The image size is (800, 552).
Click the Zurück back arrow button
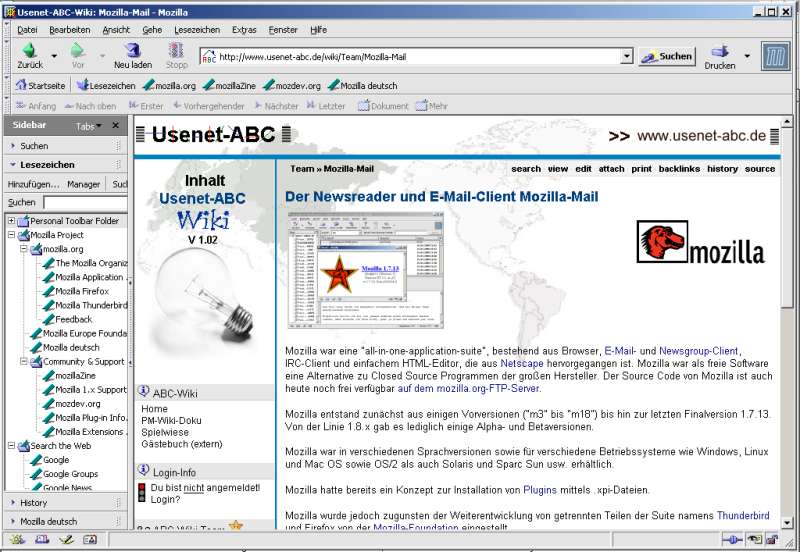[29, 52]
